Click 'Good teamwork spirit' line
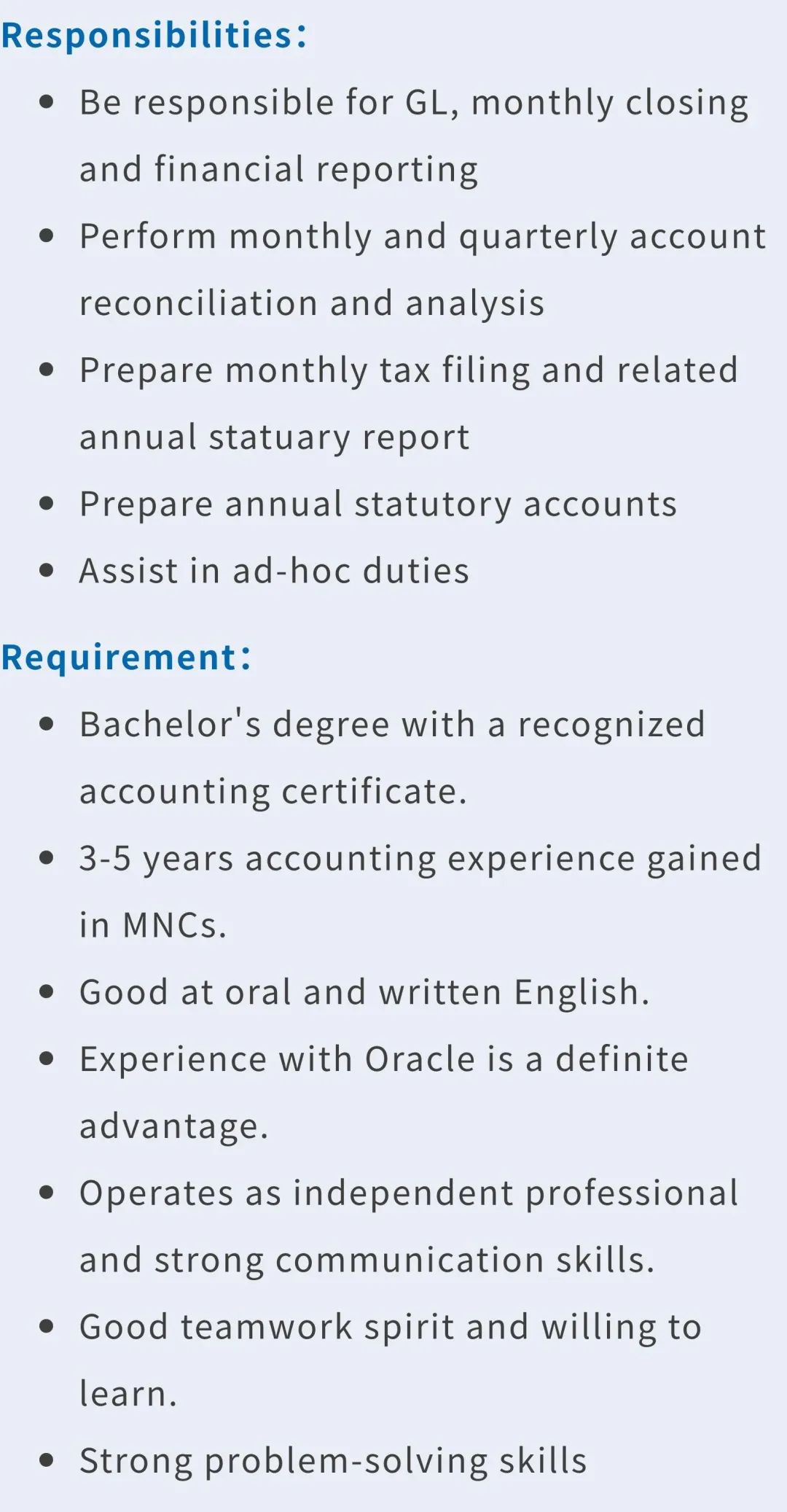787x1512 pixels. (391, 1328)
